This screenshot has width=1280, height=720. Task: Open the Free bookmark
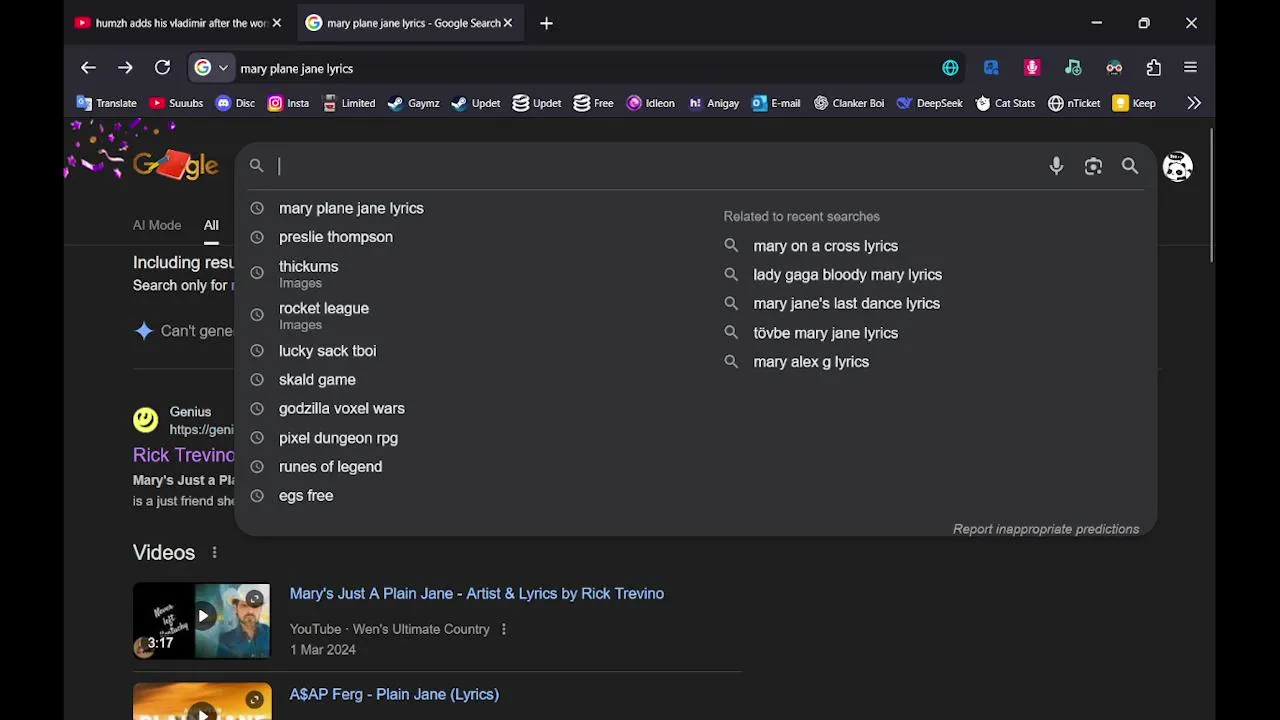pyautogui.click(x=593, y=103)
